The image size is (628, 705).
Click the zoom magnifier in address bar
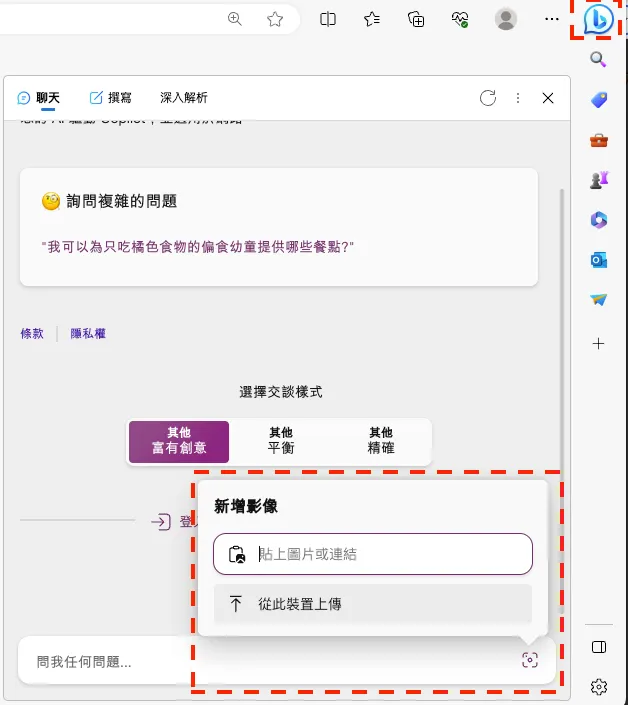[x=235, y=19]
